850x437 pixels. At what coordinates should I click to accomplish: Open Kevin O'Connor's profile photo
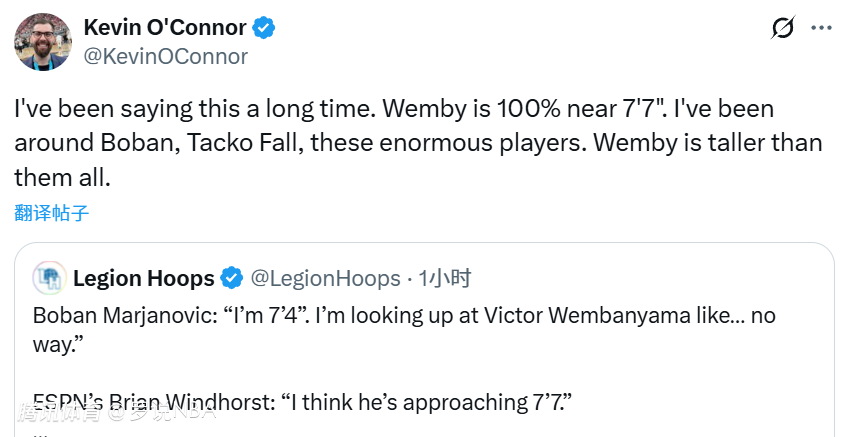click(x=40, y=42)
